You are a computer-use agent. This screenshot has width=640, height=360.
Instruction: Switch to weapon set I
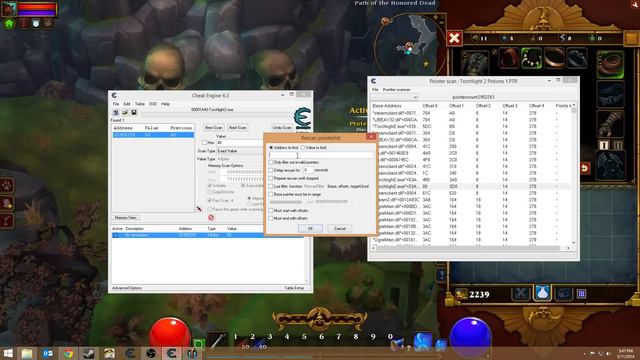coord(604,145)
